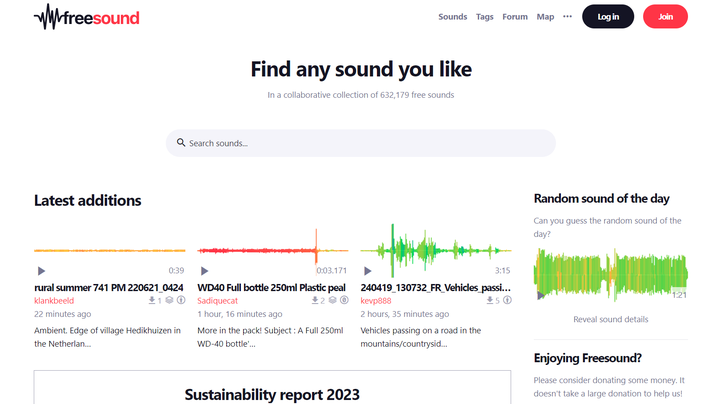This screenshot has width=720, height=404.
Task: Play rural summer 741 PM sound
Action: tap(41, 271)
